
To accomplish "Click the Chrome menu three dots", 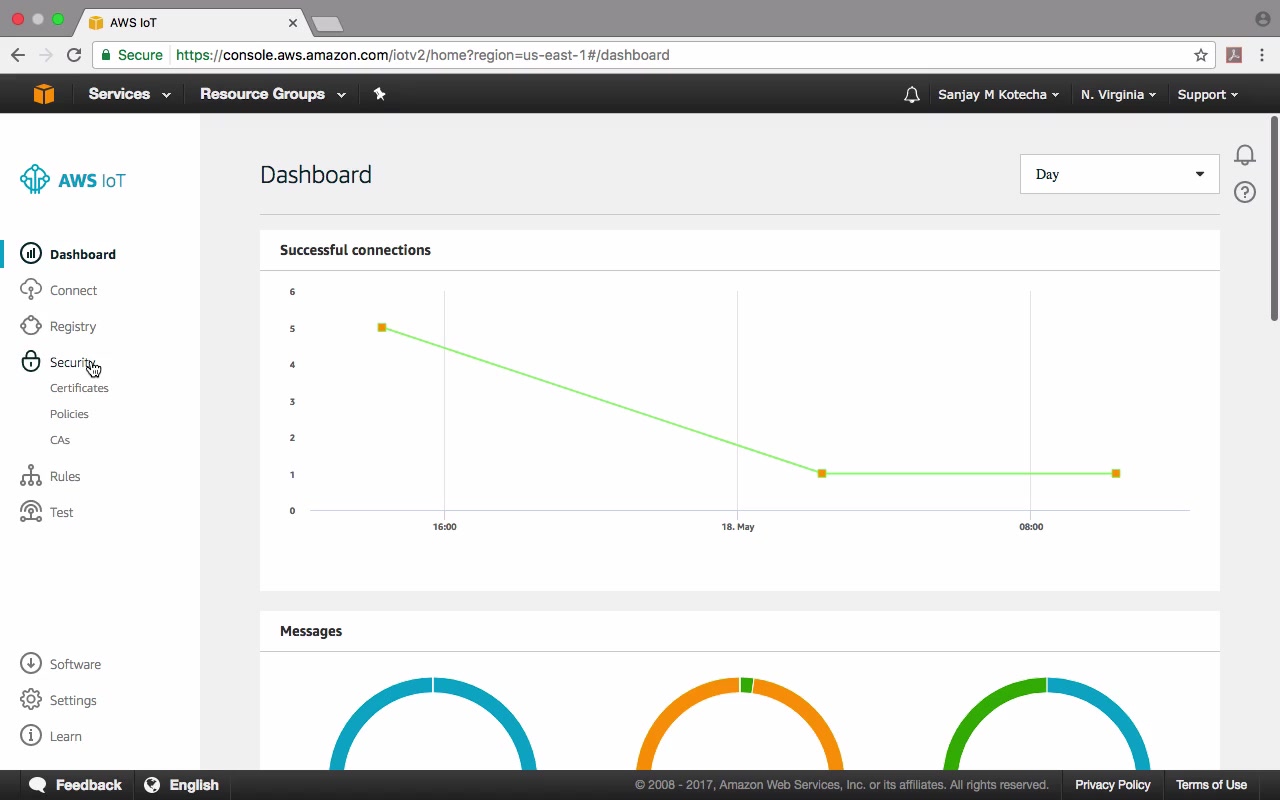I will [1264, 55].
